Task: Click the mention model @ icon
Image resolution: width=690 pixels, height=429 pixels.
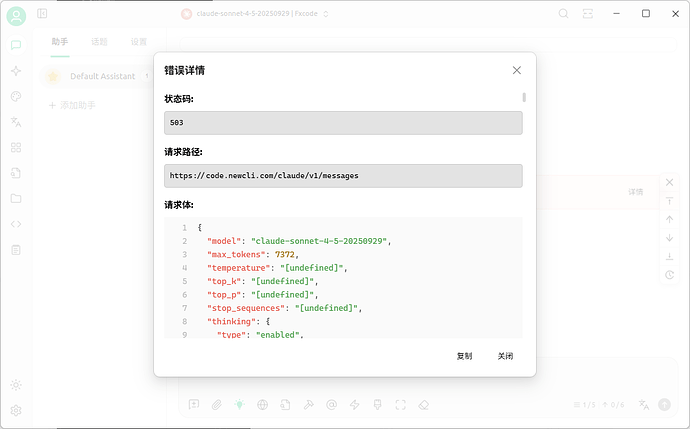Action: pos(331,405)
